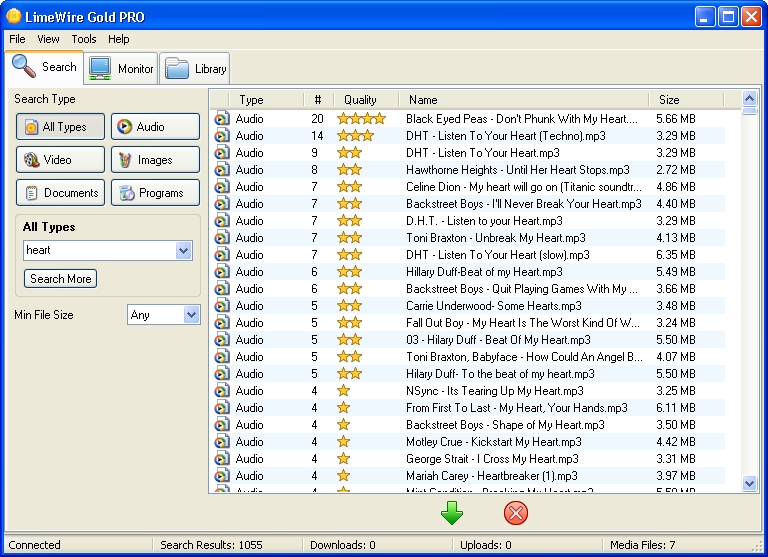This screenshot has width=768, height=557.
Task: Click the LimeWire logo in the title bar
Action: [x=14, y=16]
